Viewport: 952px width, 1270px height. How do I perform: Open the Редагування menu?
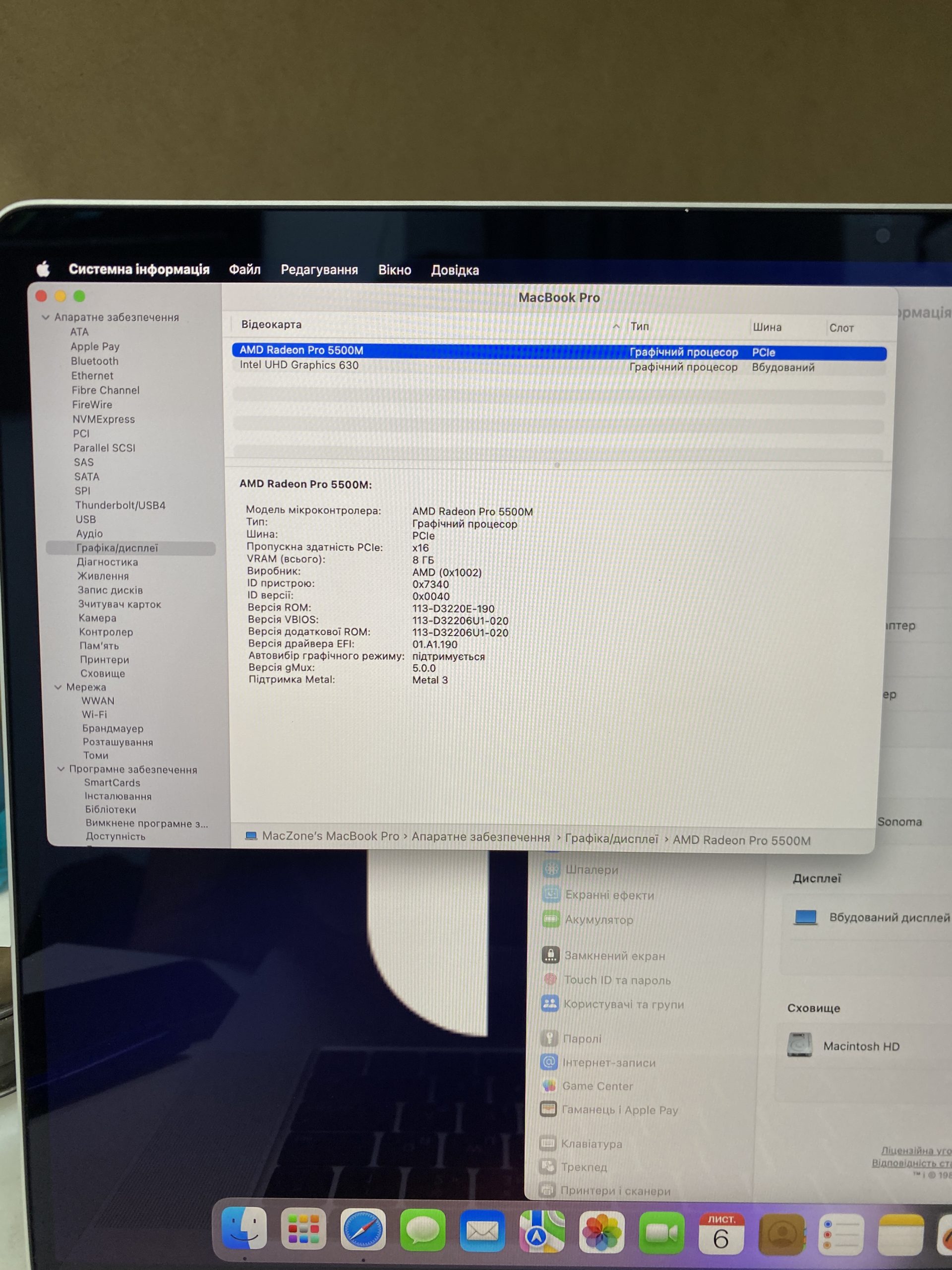point(319,270)
